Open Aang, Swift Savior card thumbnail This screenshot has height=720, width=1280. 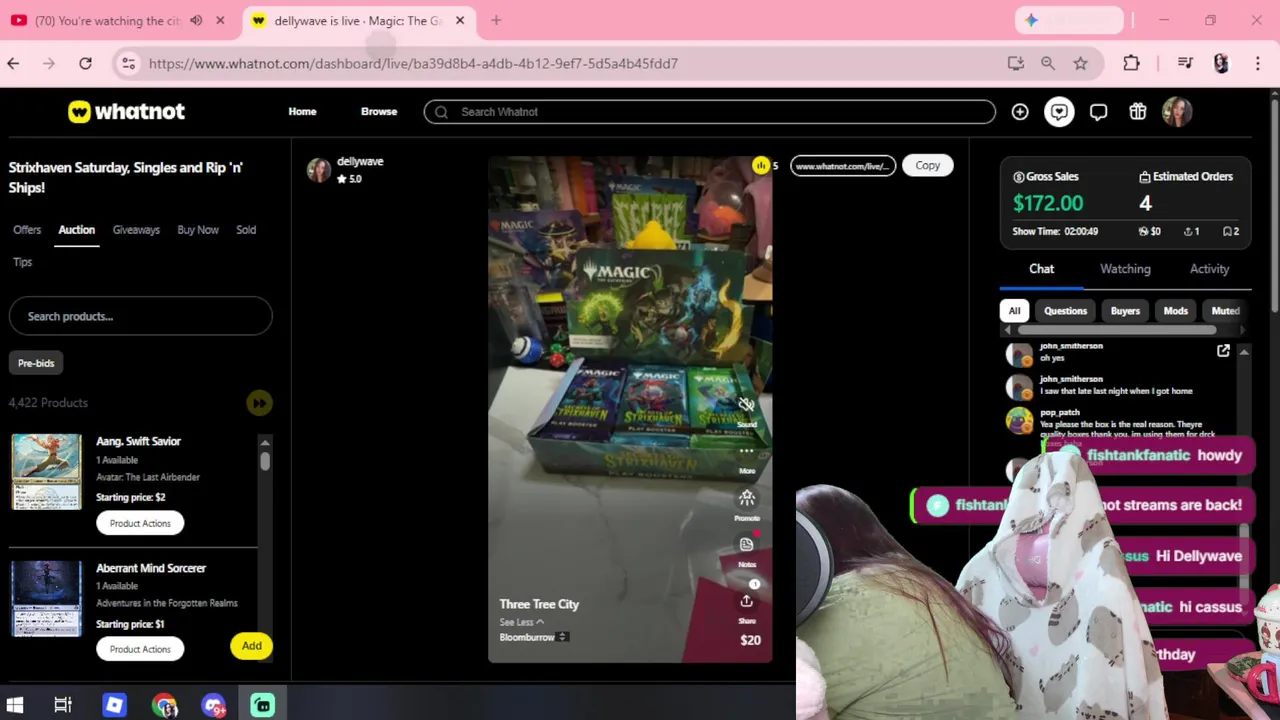[x=46, y=472]
